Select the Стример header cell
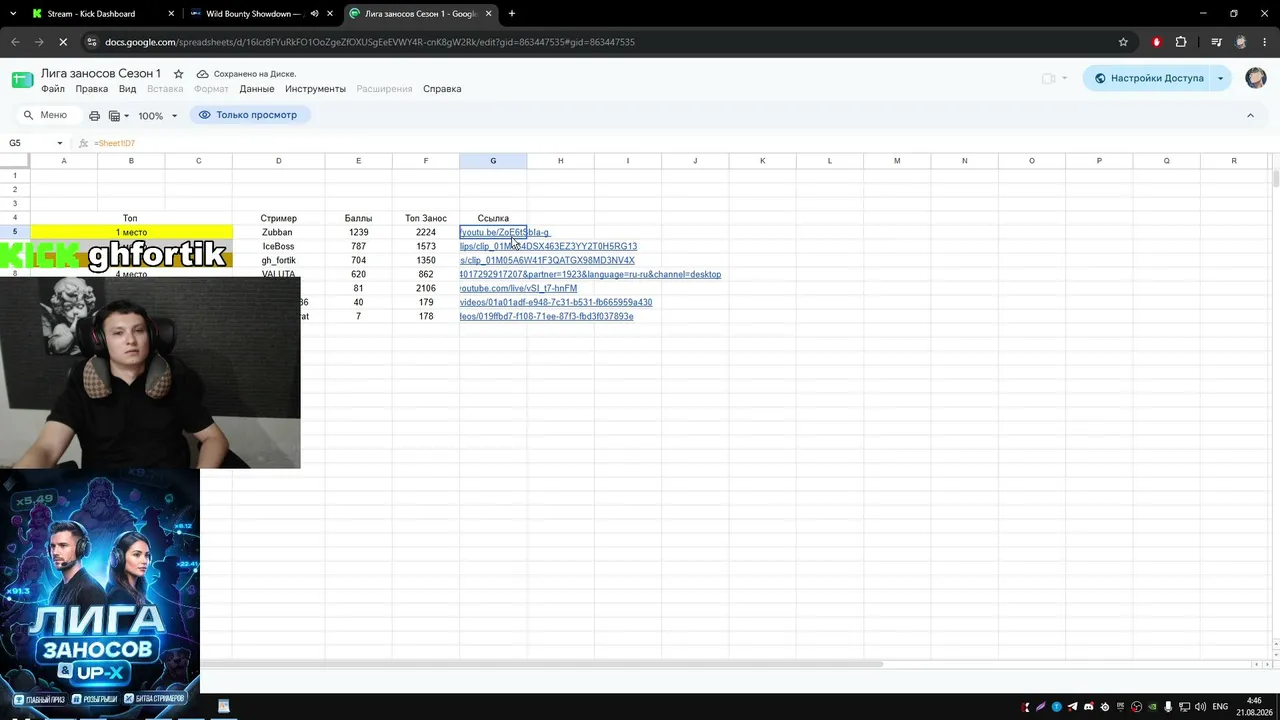1280x720 pixels. [279, 219]
